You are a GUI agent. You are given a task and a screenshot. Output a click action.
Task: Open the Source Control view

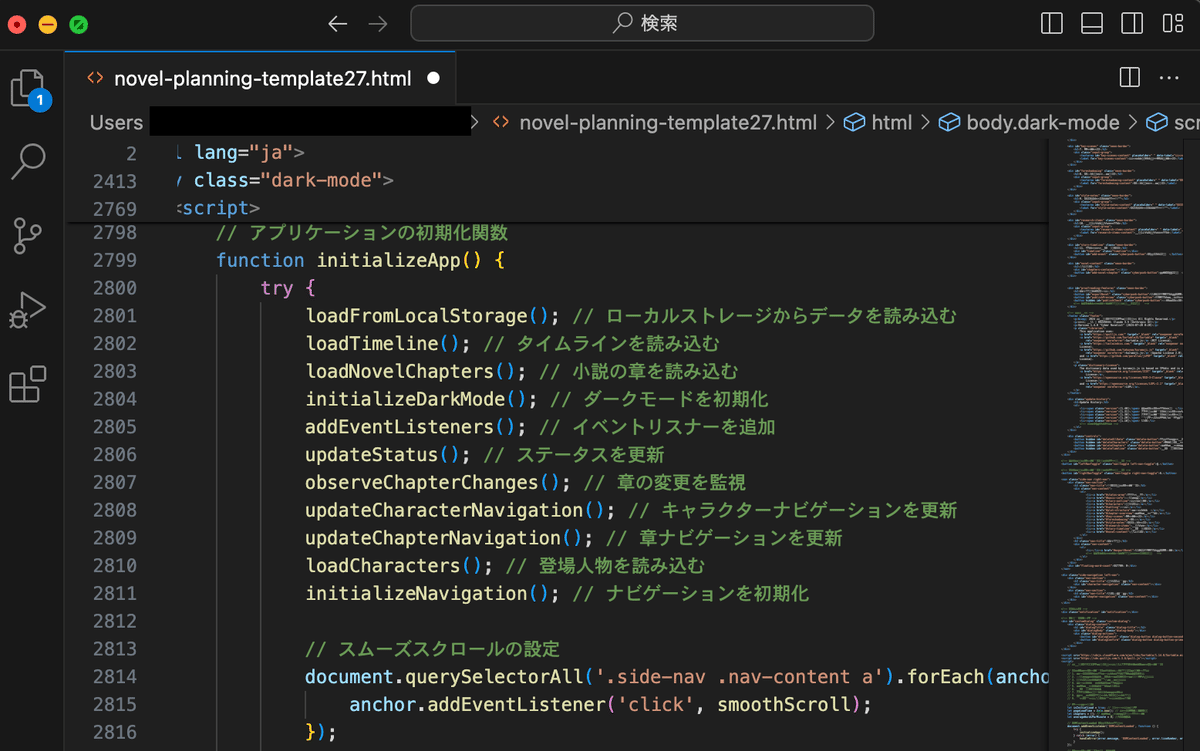point(28,236)
